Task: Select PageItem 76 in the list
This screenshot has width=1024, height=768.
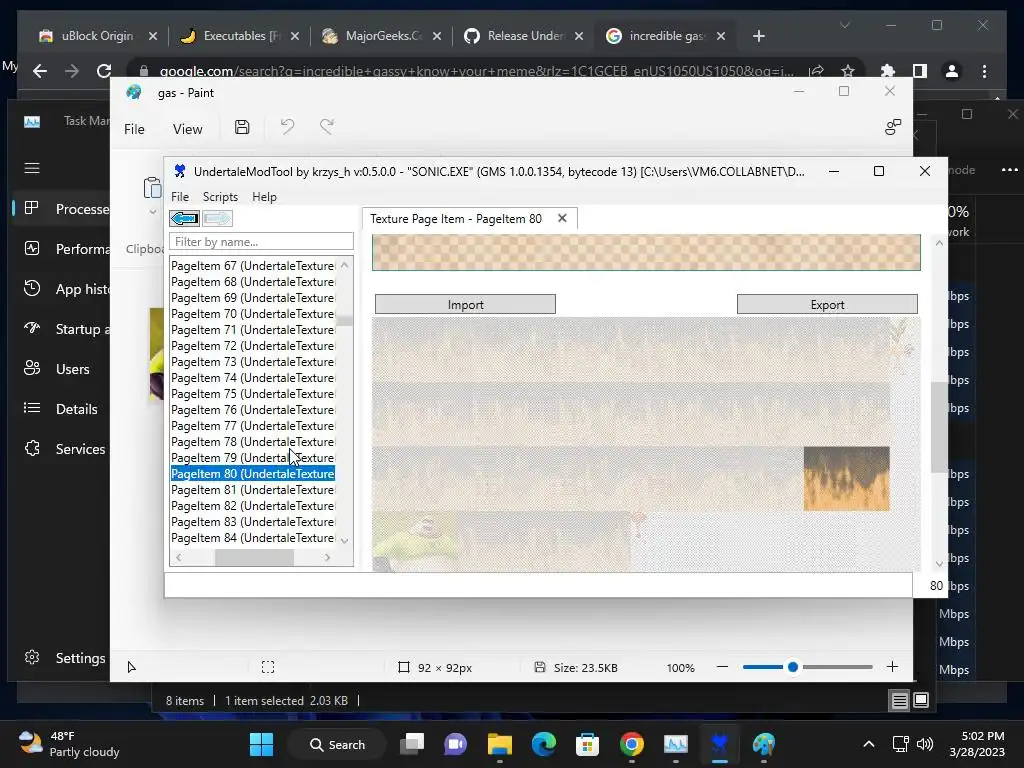Action: pos(253,409)
